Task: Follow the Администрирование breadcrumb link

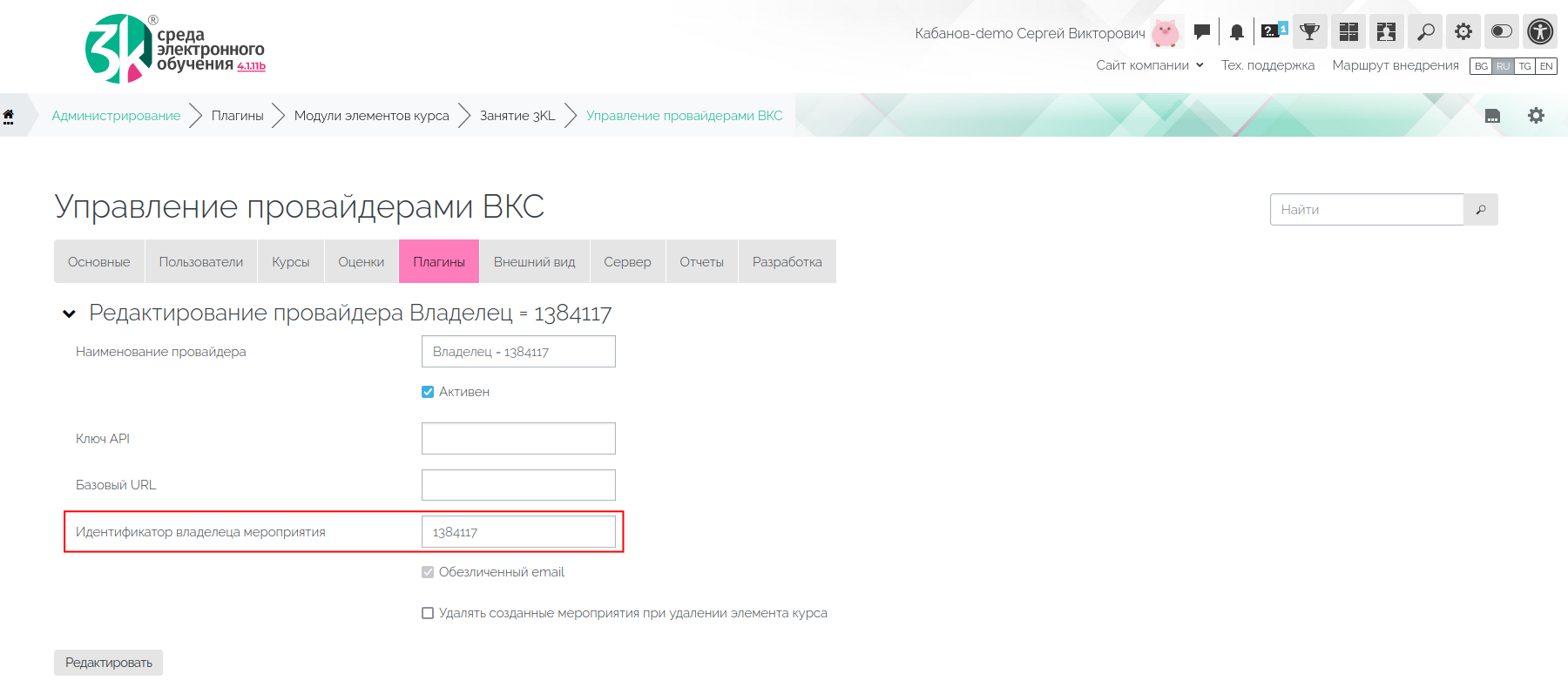Action: 116,116
